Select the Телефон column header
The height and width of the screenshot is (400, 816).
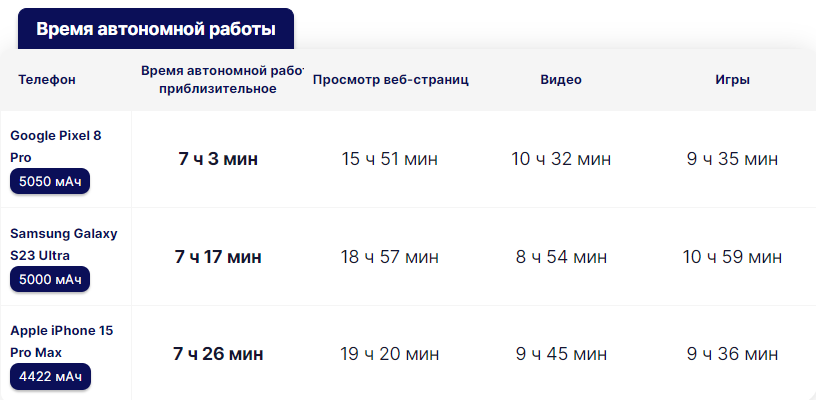[x=47, y=80]
